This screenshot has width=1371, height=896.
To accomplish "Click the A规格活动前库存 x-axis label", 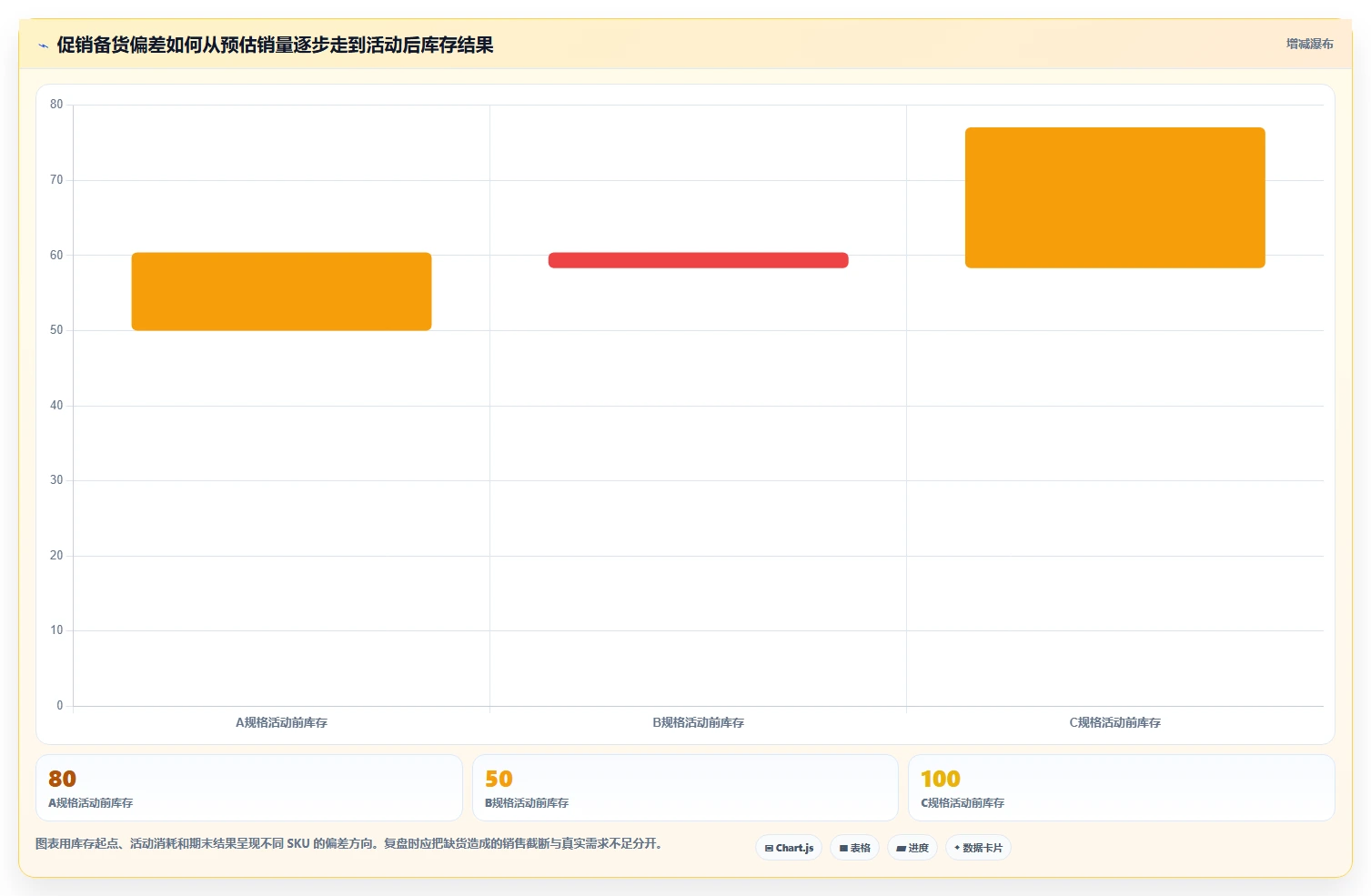I will click(281, 723).
